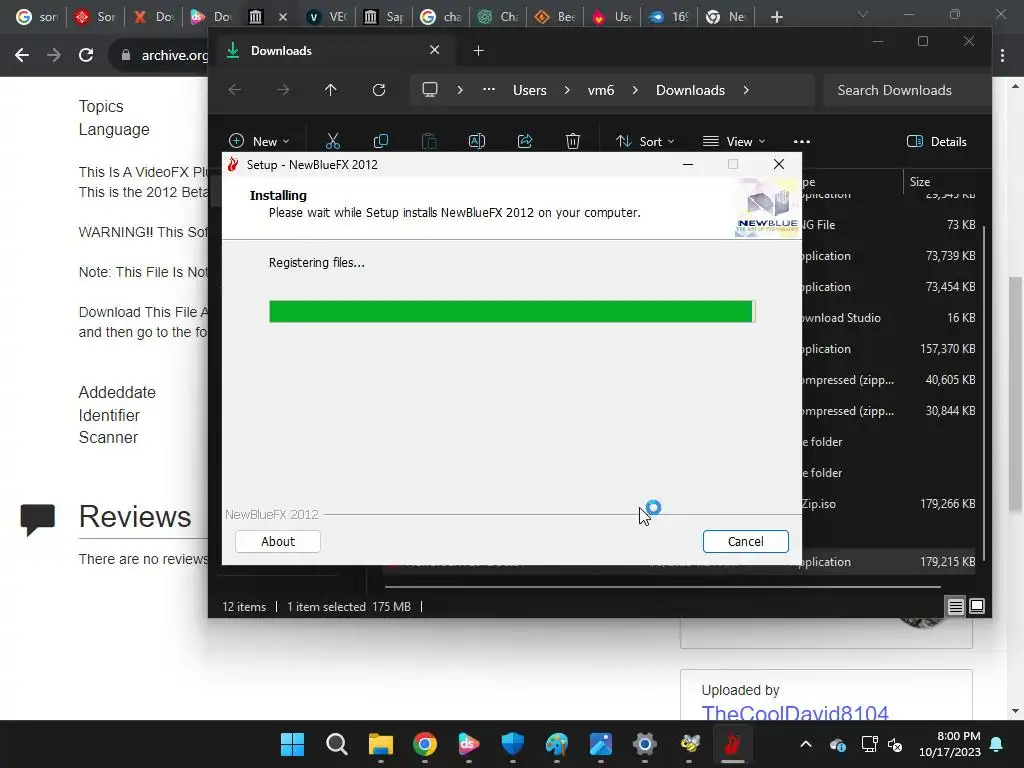
Task: Cancel the NewBlueFX 2012 installation
Action: click(x=745, y=541)
